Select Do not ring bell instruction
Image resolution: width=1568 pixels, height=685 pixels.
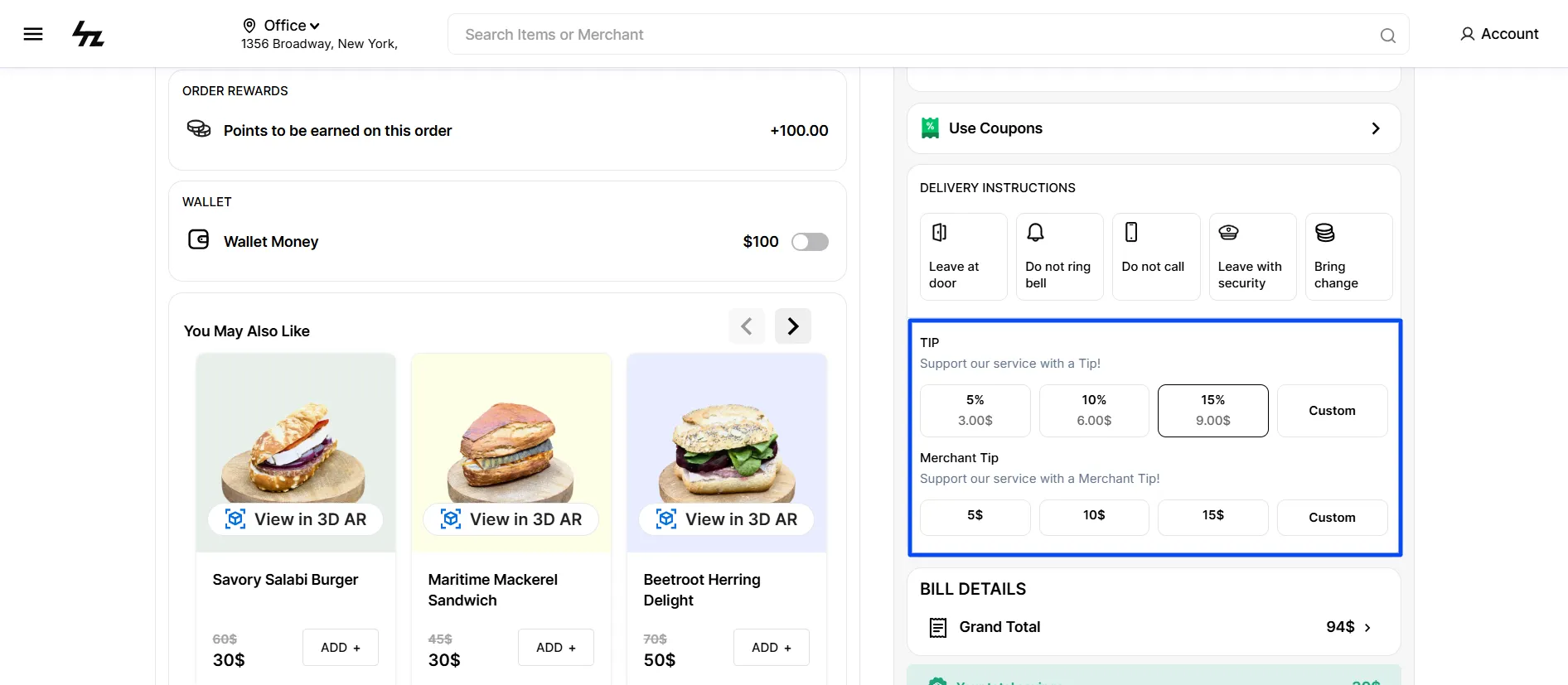(1059, 257)
